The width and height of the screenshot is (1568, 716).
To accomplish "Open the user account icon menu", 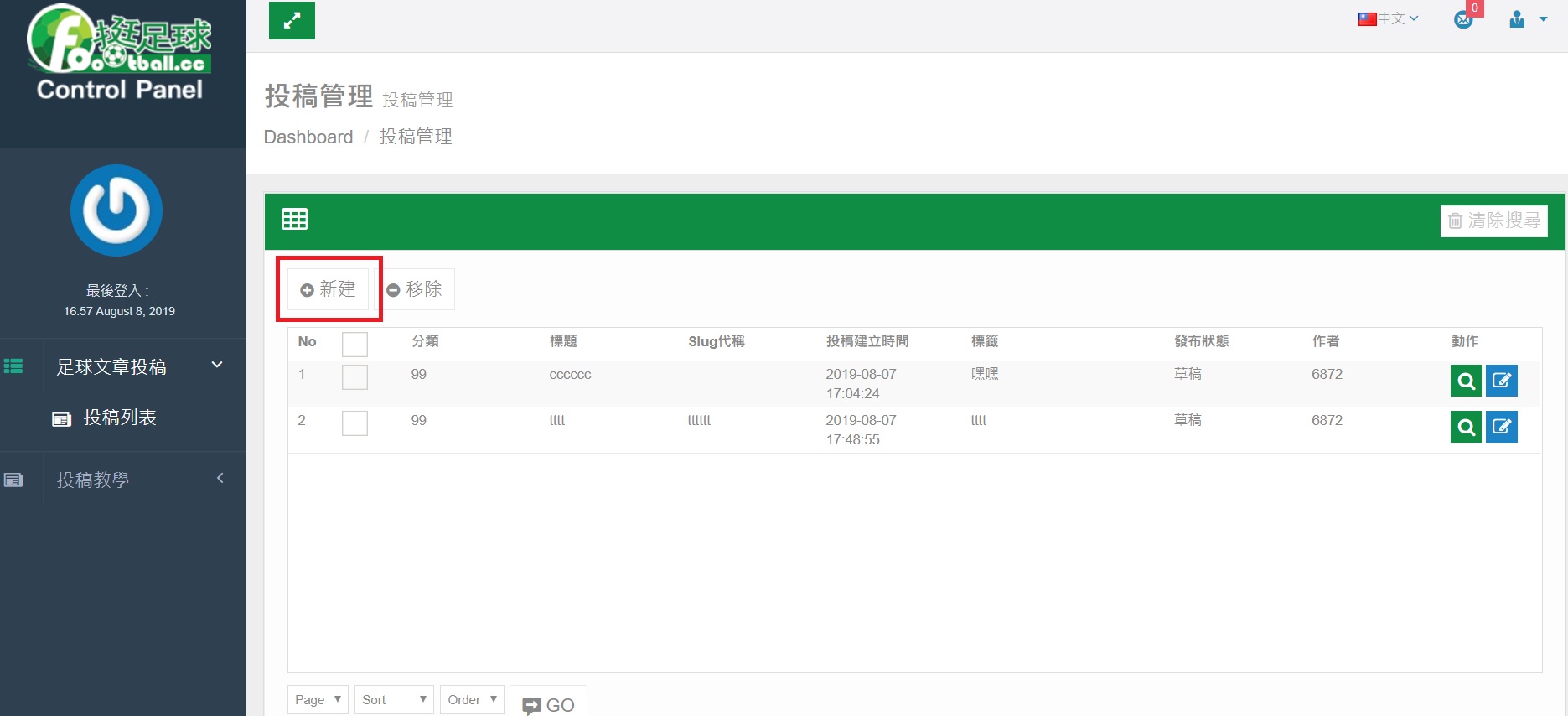I will click(x=1517, y=19).
